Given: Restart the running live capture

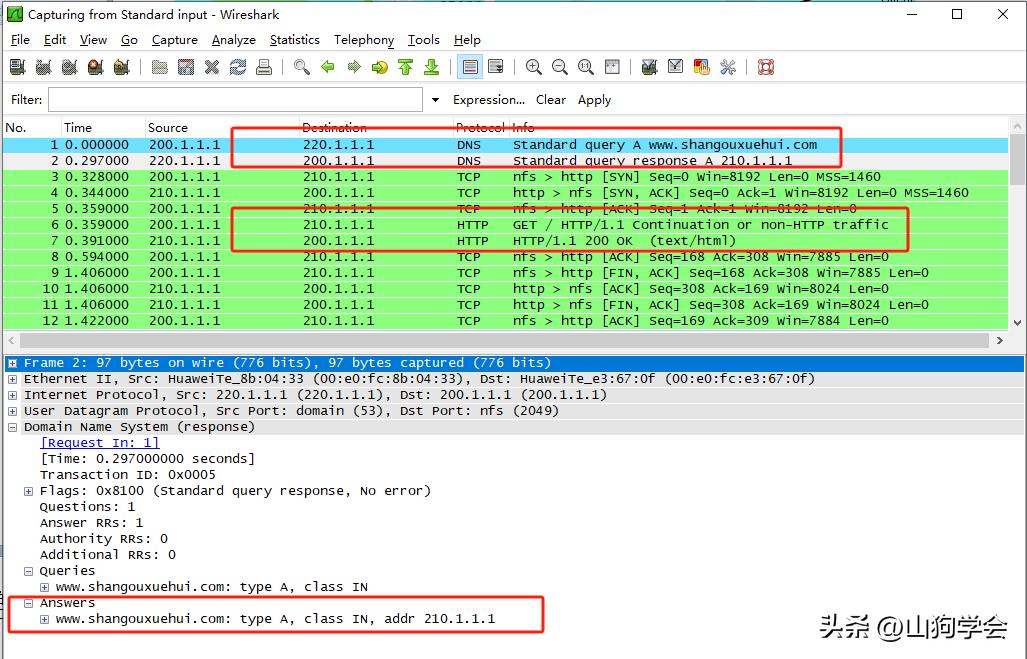Looking at the screenshot, I should pyautogui.click(x=121, y=67).
